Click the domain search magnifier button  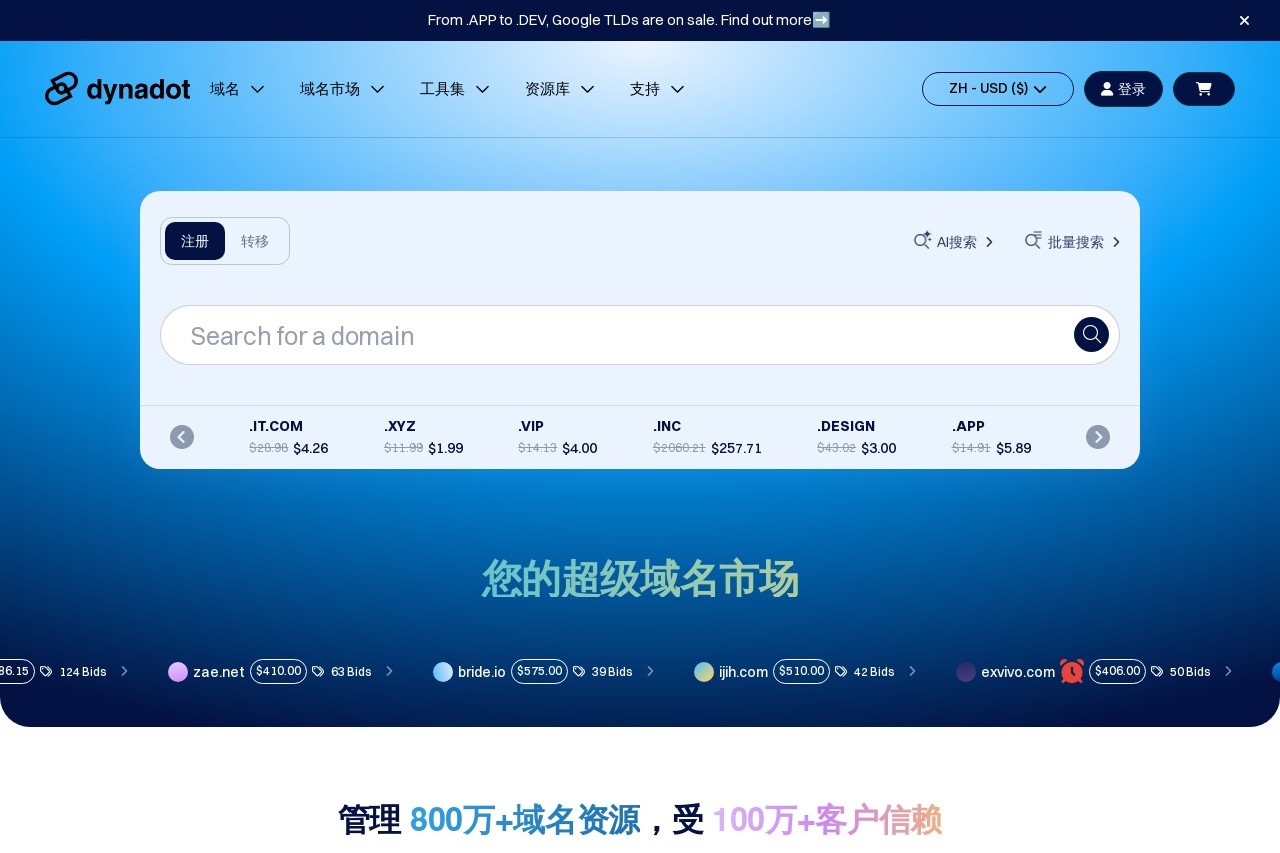1091,334
